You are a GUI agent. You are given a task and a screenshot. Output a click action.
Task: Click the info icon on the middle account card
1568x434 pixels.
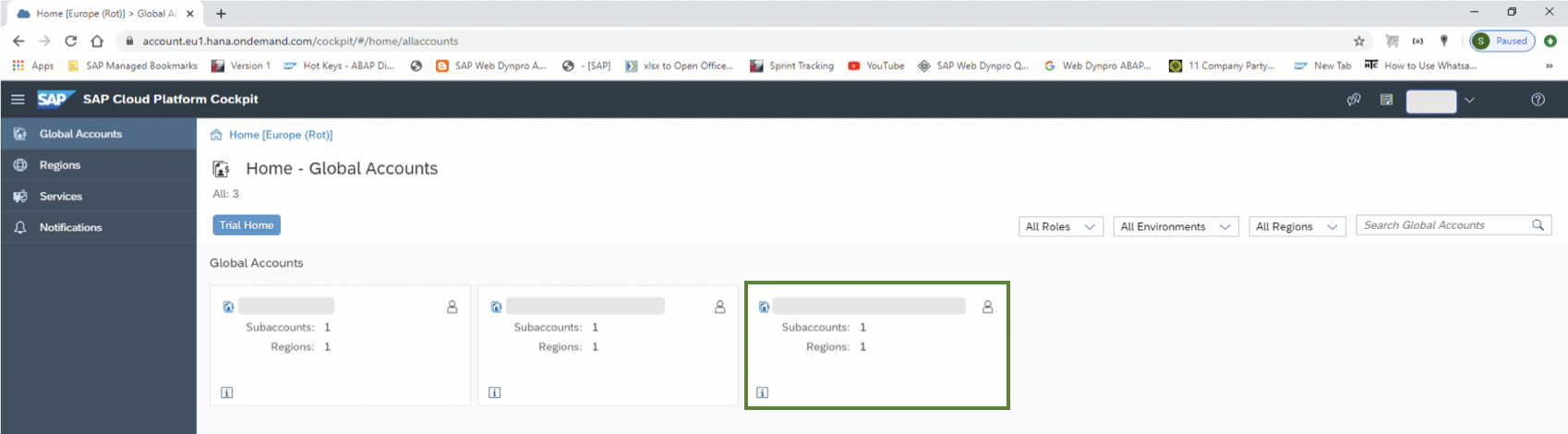coord(495,392)
